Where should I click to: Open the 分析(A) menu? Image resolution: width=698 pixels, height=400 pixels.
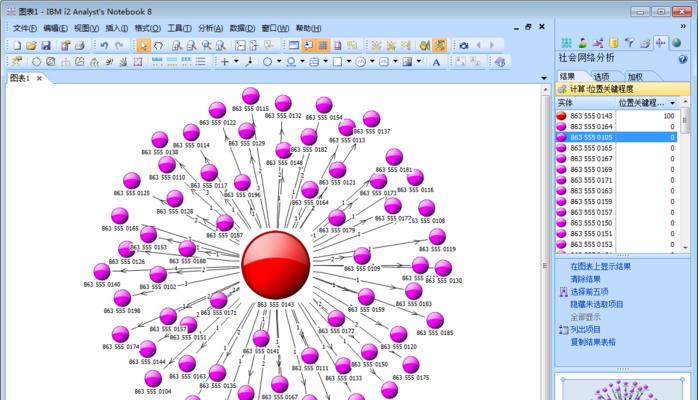[x=211, y=28]
